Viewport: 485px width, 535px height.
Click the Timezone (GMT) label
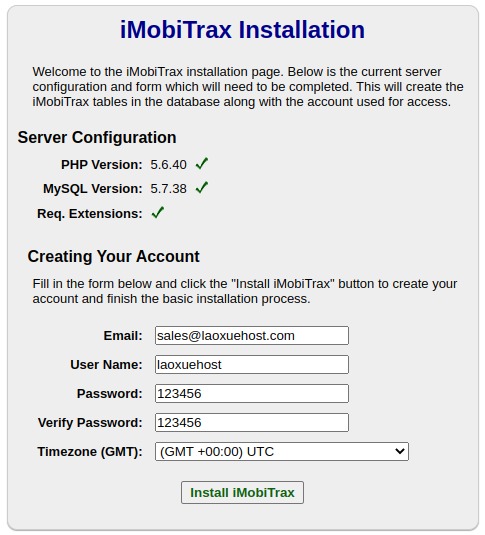[90, 452]
